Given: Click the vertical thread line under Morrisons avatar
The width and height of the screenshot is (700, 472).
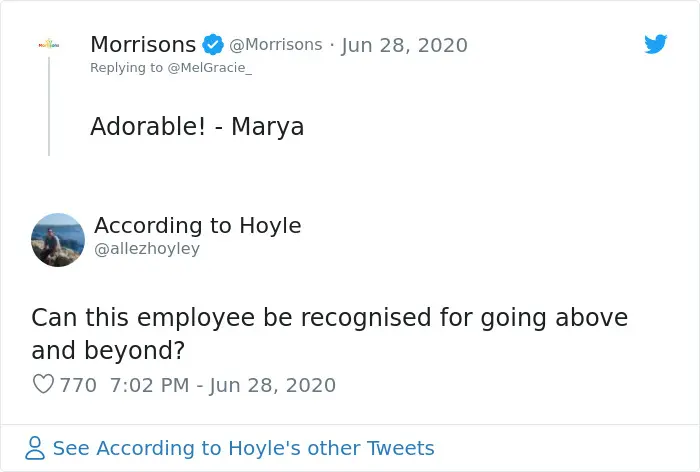Looking at the screenshot, I should [48, 110].
